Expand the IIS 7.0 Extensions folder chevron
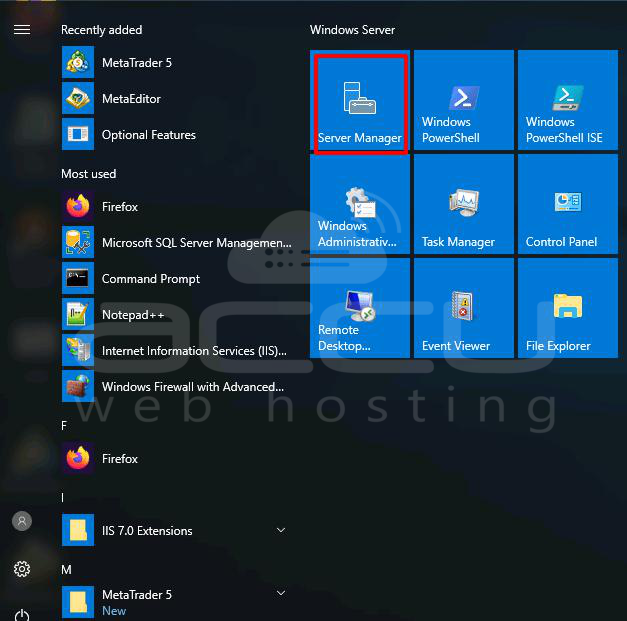Viewport: 627px width, 621px height. pyautogui.click(x=281, y=530)
